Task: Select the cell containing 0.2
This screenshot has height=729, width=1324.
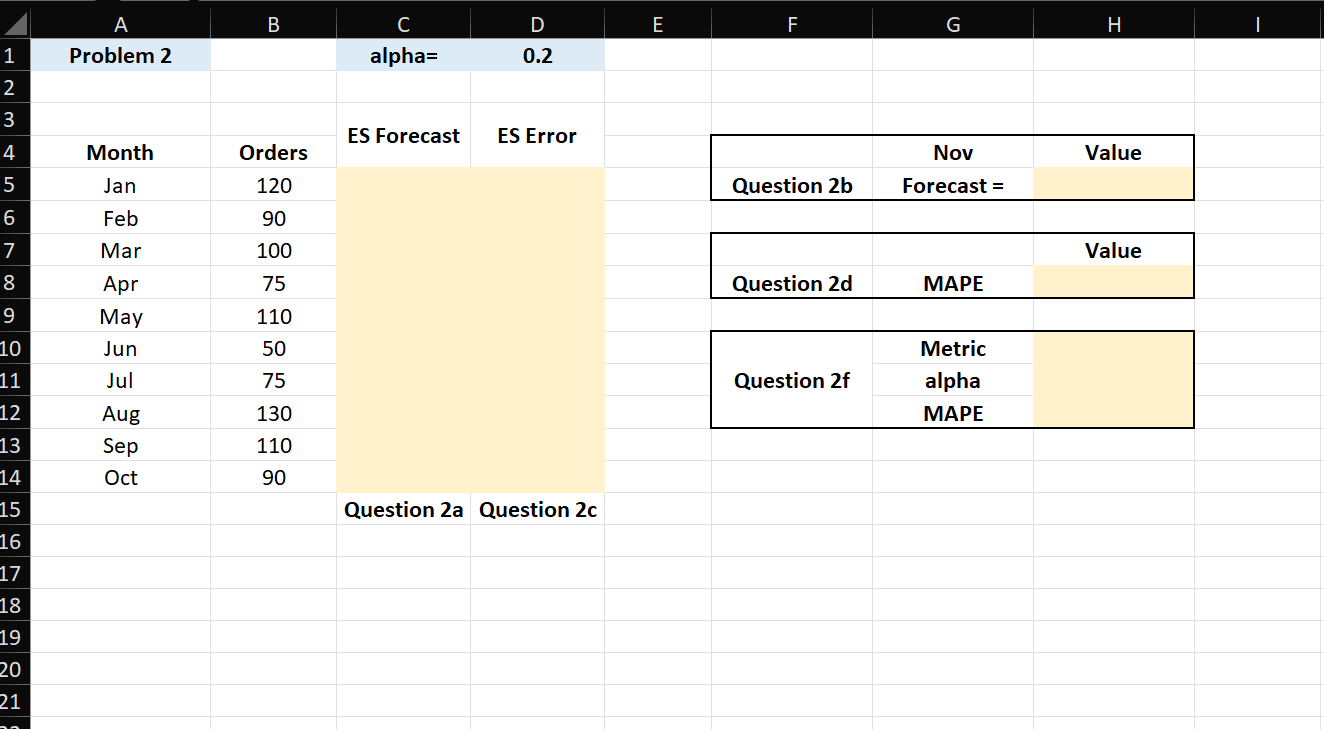Action: [x=536, y=55]
